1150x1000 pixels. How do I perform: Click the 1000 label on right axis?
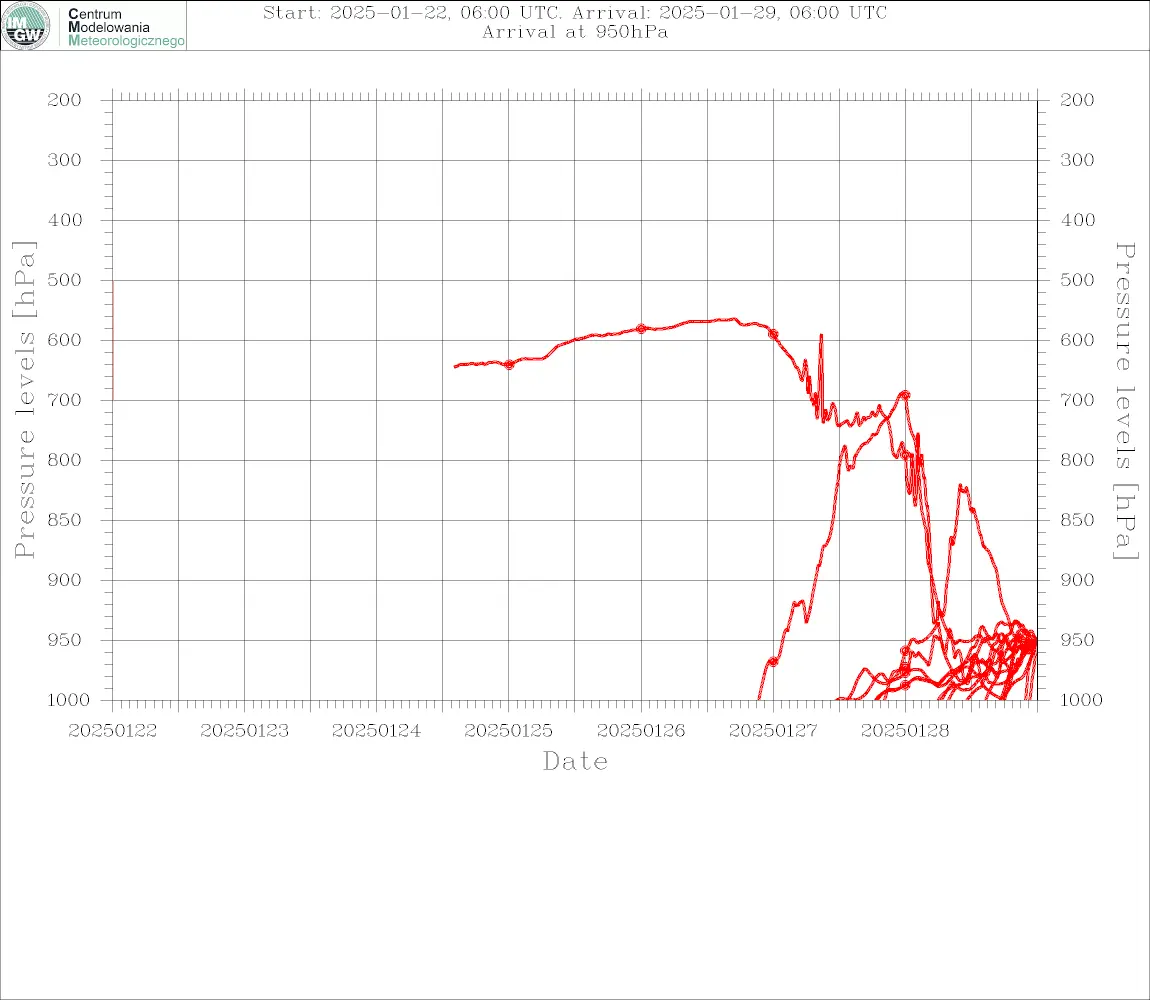point(1082,701)
